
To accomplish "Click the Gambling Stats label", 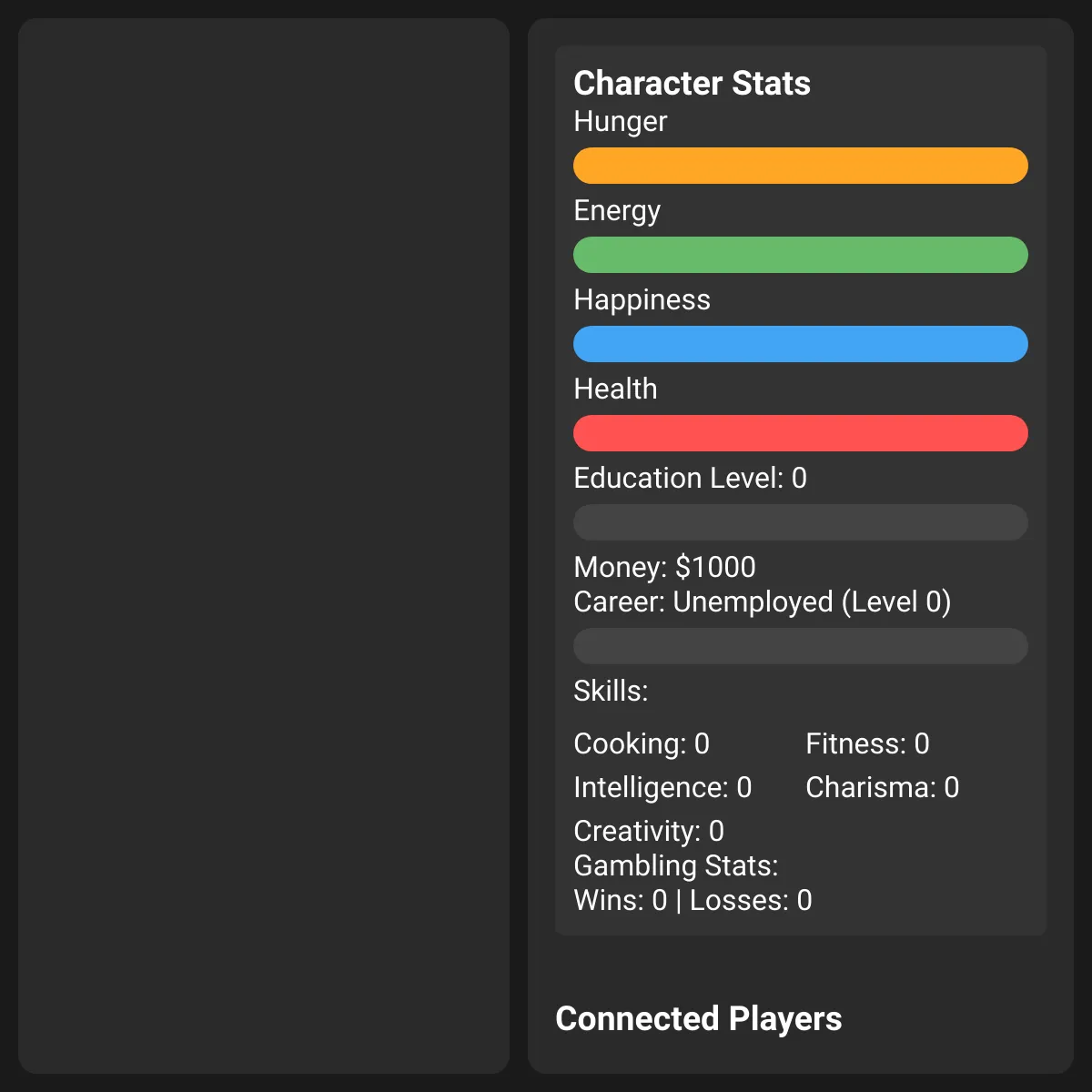I will [x=676, y=865].
